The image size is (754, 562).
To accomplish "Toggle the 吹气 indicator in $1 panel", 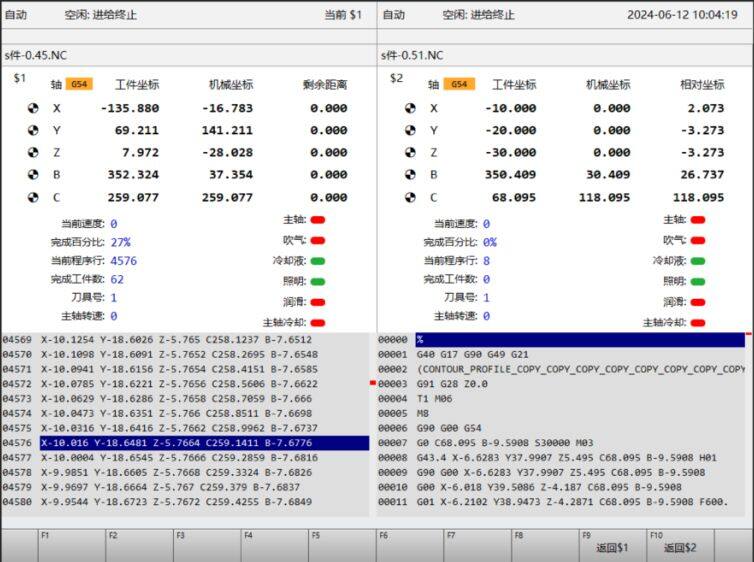I will (x=318, y=240).
